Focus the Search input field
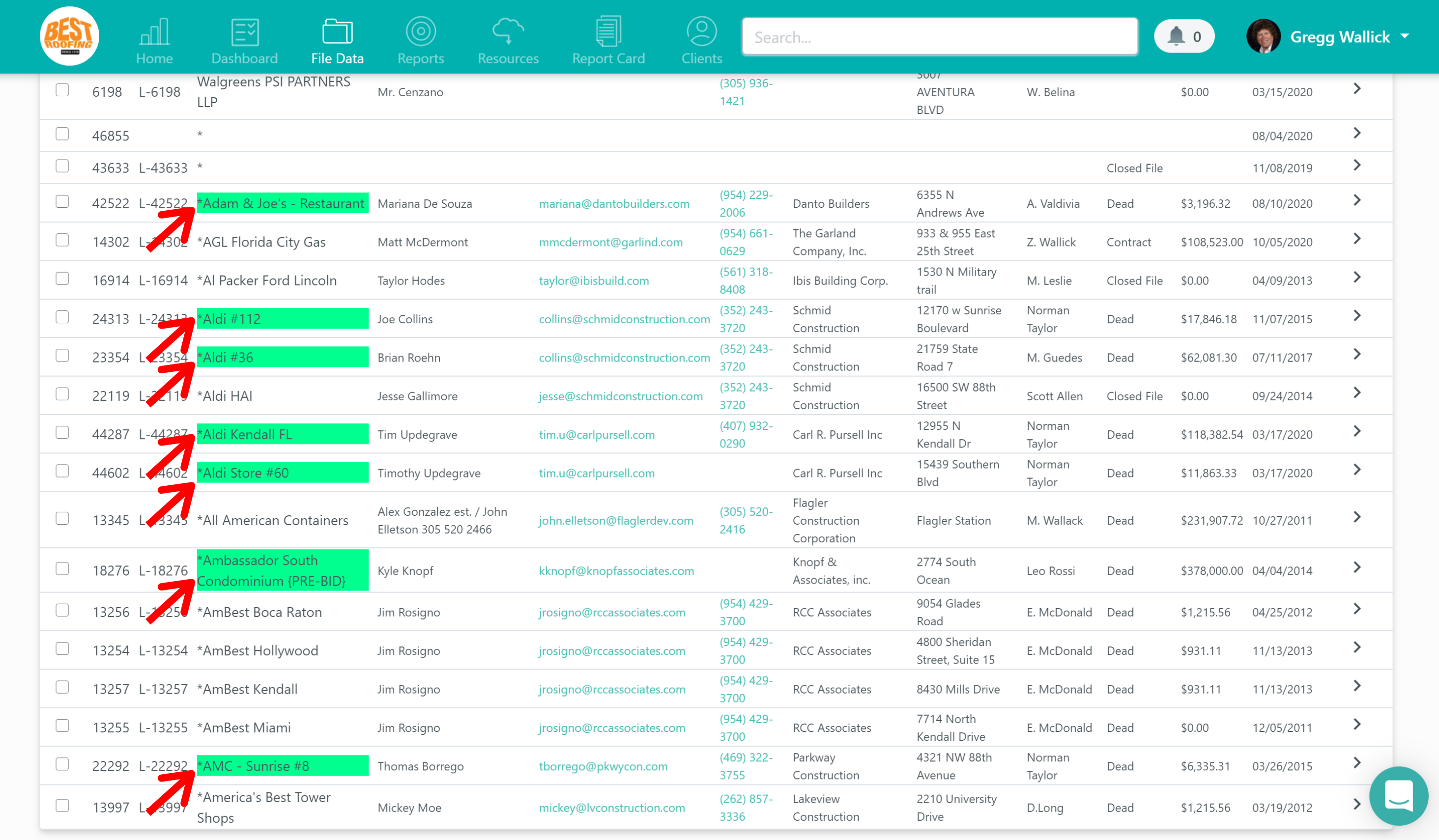Screen dimensions: 1439x840 point(939,37)
